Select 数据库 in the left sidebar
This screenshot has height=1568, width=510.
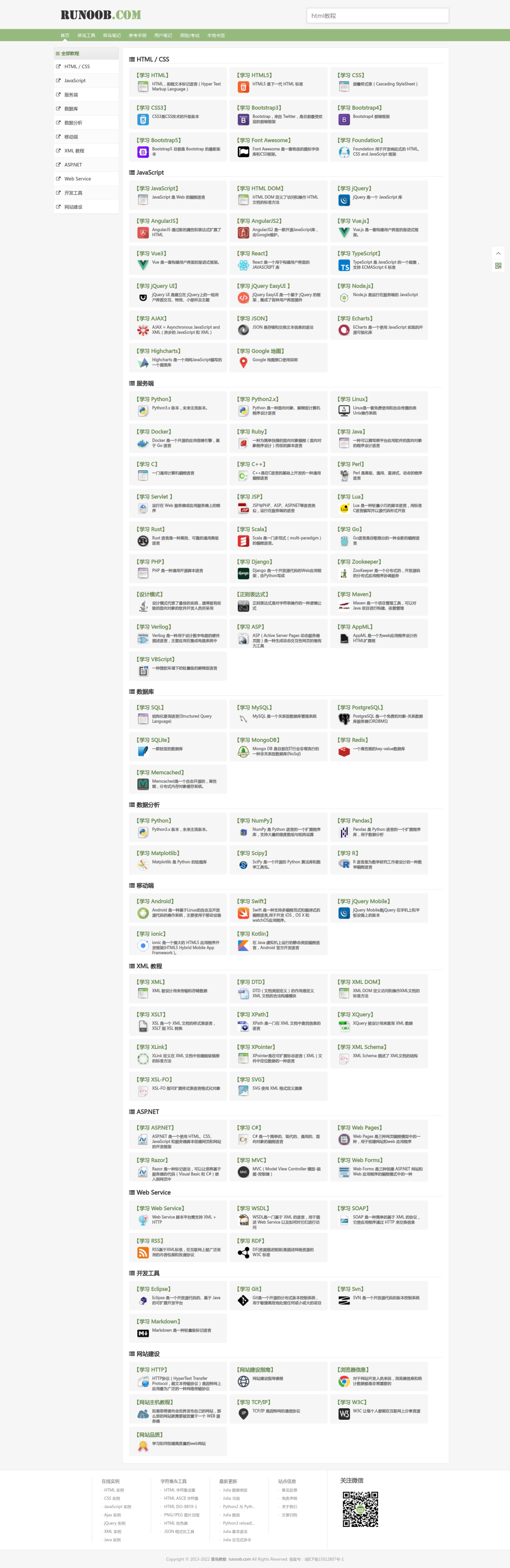coord(86,108)
